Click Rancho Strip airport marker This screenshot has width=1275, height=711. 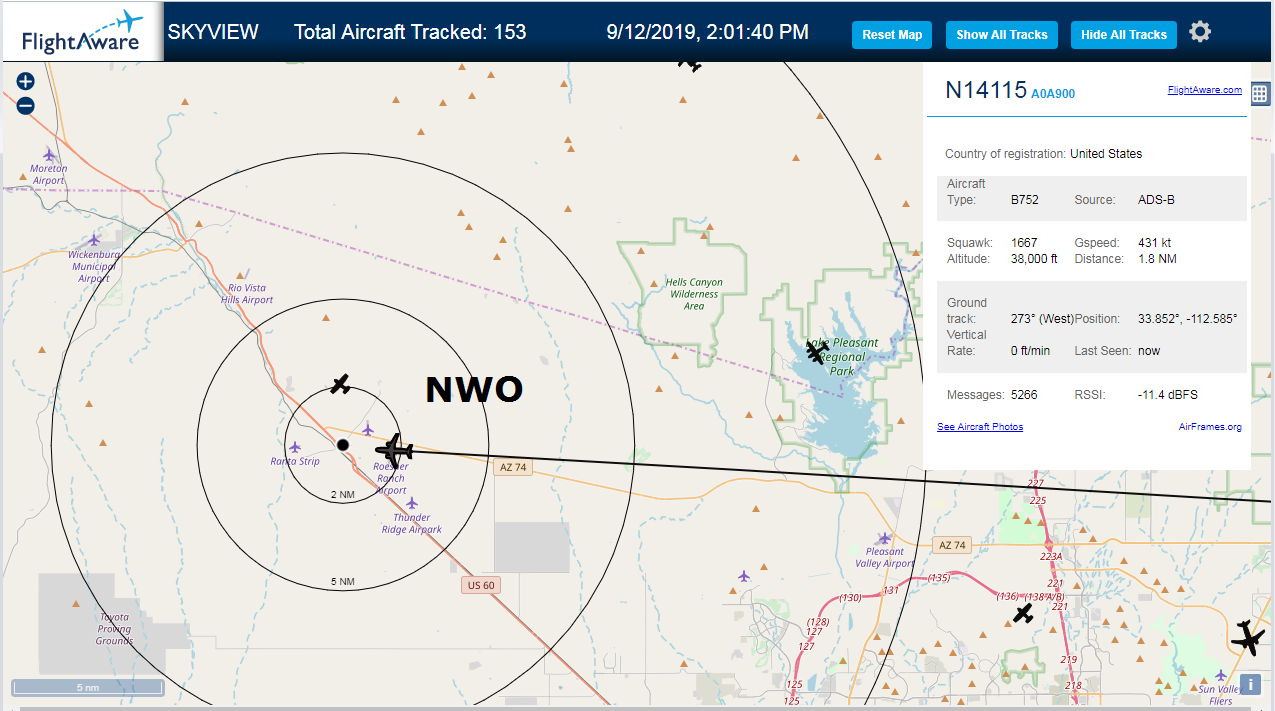coord(295,447)
